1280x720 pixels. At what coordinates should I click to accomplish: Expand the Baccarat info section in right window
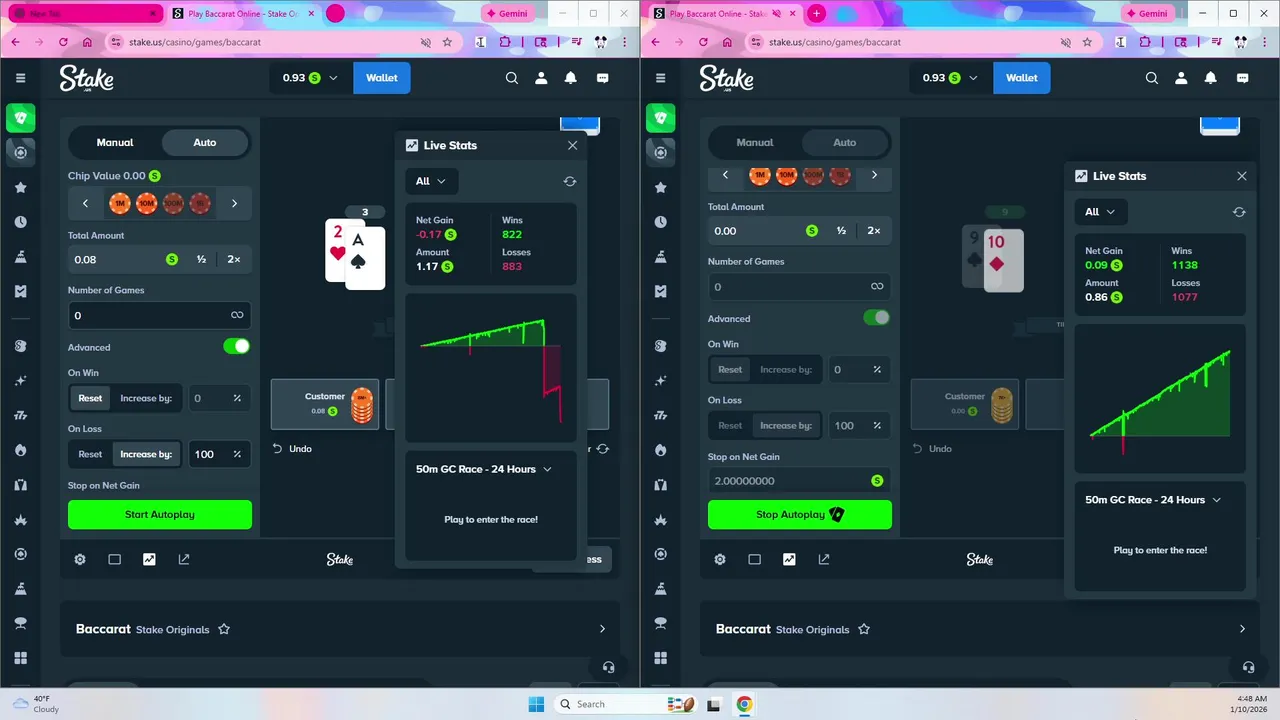click(x=1242, y=629)
